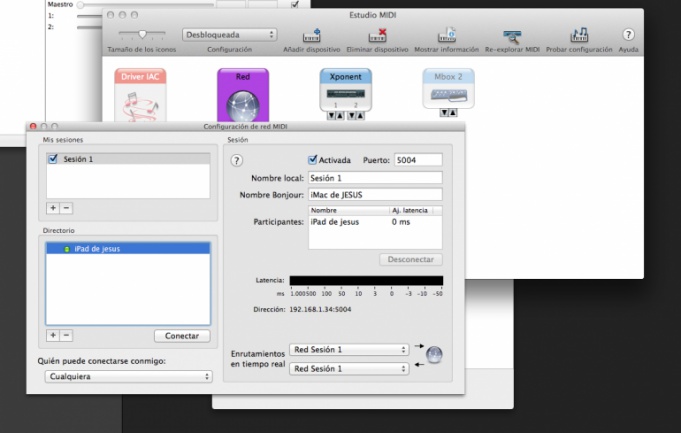Toggle the Sesión 1 session checkbox
Screen dimensions: 681x433
(53, 159)
